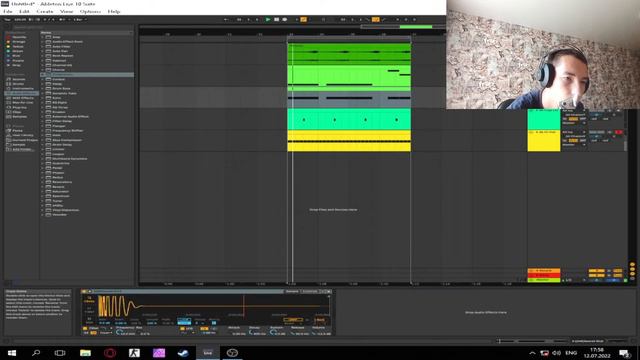Image resolution: width=640 pixels, height=360 pixels.
Task: Open the Create menu
Action: coord(44,11)
